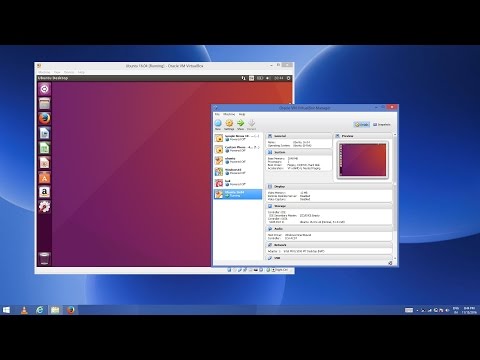This screenshot has height=360, width=480.
Task: Open Ubuntu Software from the launcher
Action: pyautogui.click(x=45, y=178)
